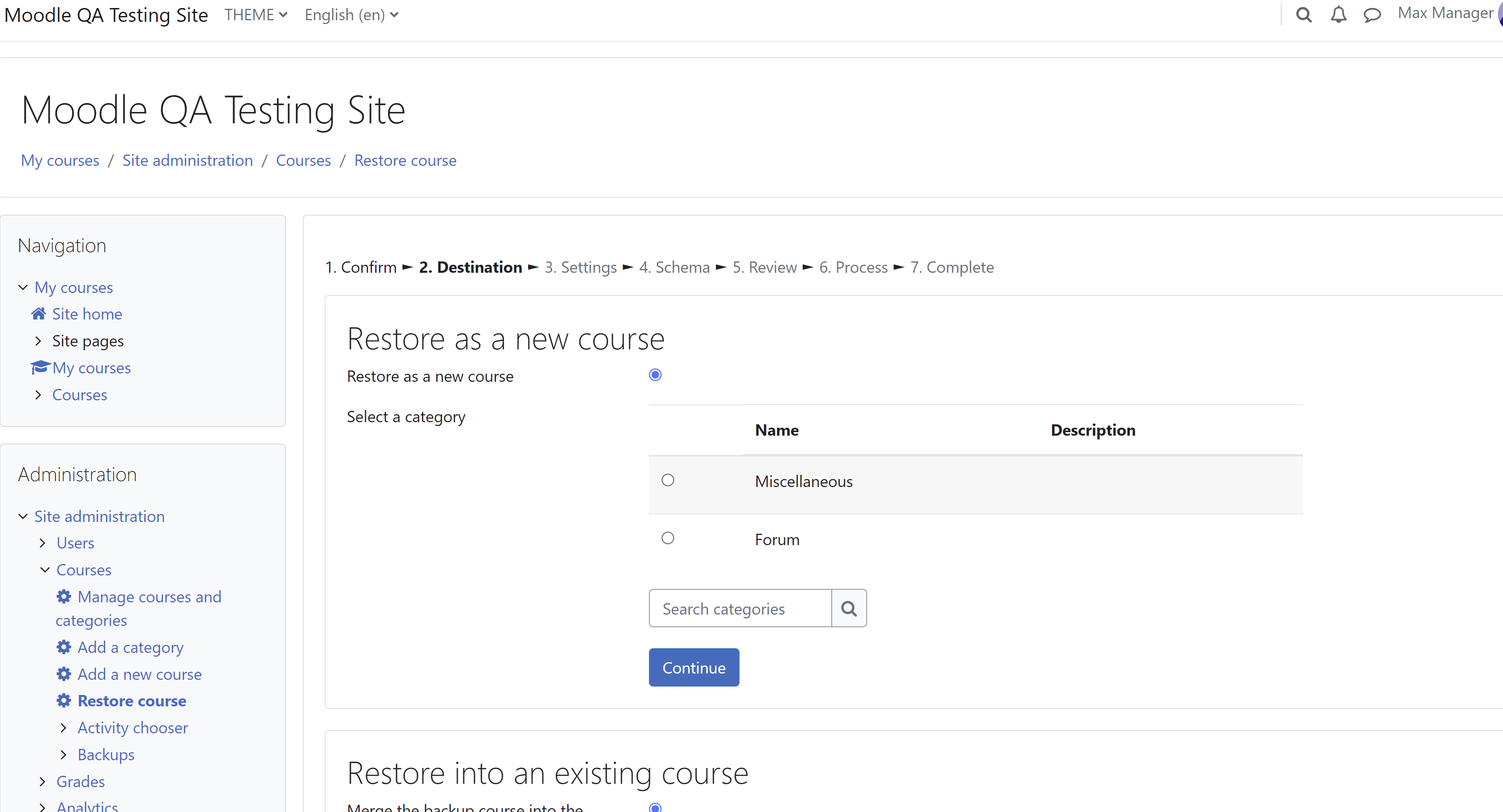The width and height of the screenshot is (1503, 812).
Task: Click the Continue button
Action: coord(694,667)
